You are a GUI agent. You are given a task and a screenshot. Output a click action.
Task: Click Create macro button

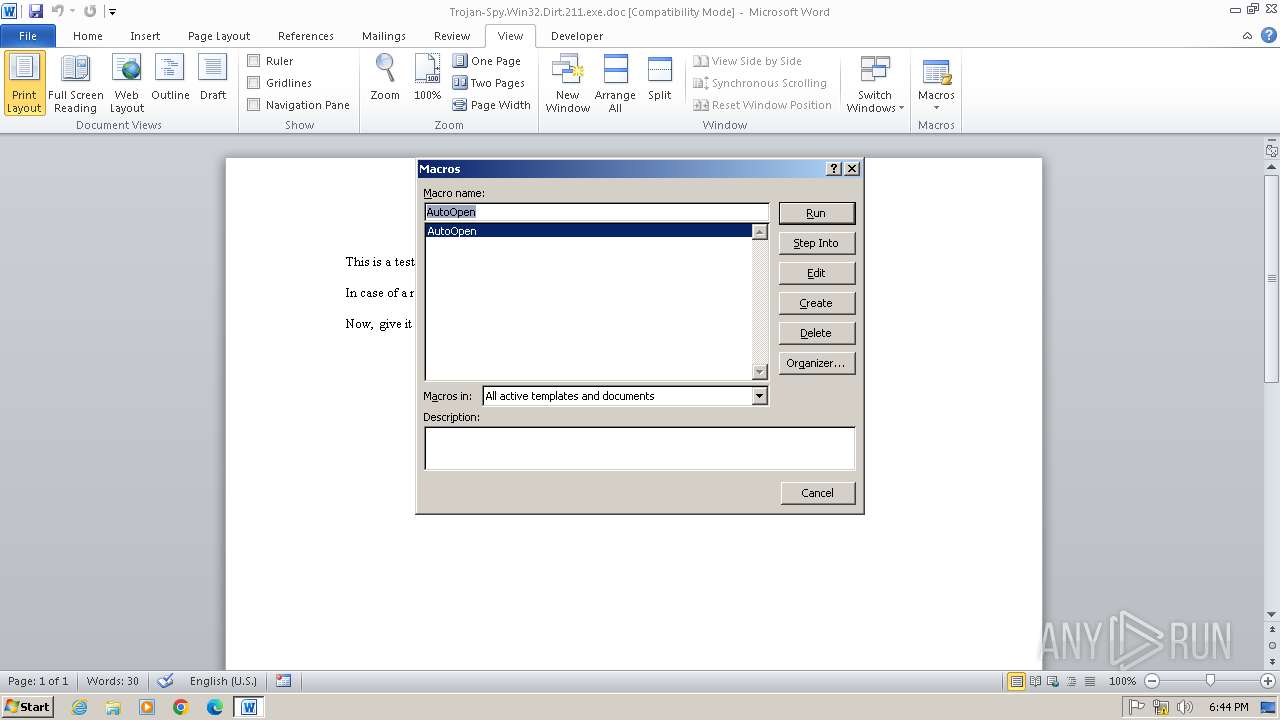(816, 303)
